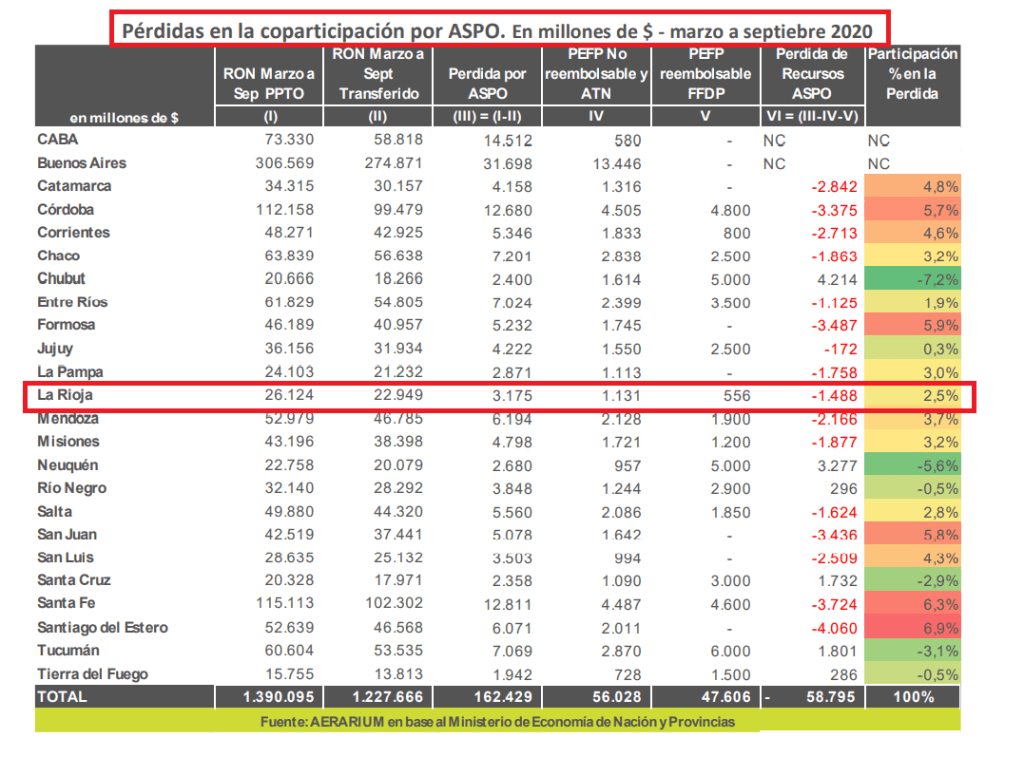Select the Buenos Aires province name
Viewport: 1024px width, 757px height.
coord(82,163)
